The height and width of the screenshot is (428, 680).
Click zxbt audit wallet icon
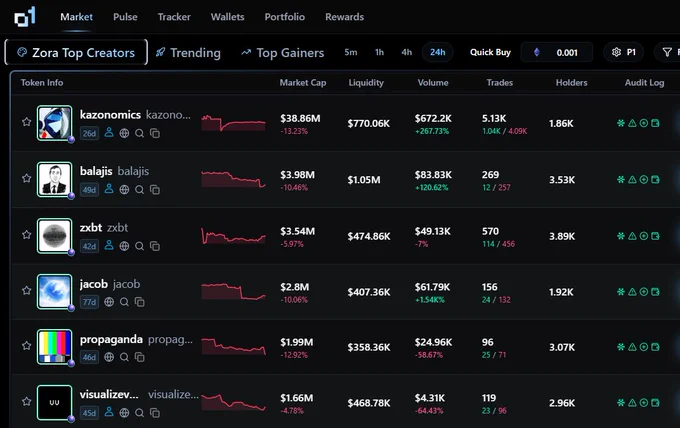click(x=655, y=236)
